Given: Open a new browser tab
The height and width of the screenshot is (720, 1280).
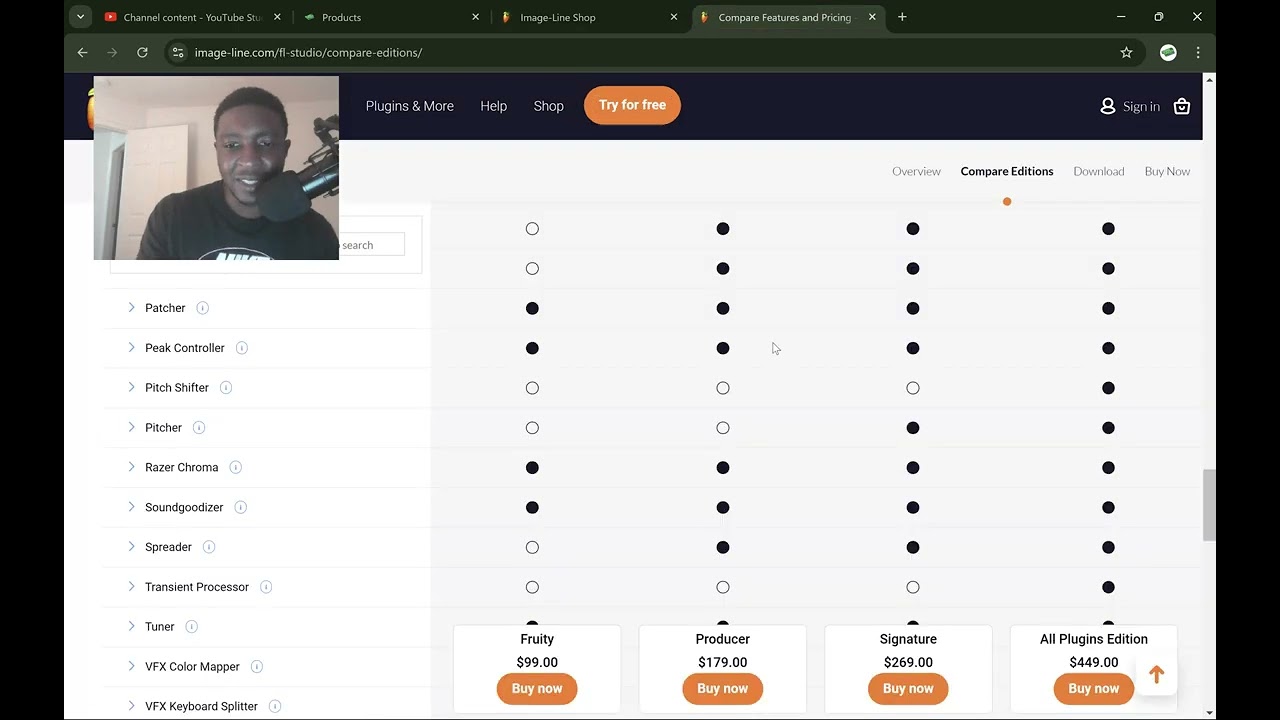Looking at the screenshot, I should tap(902, 17).
